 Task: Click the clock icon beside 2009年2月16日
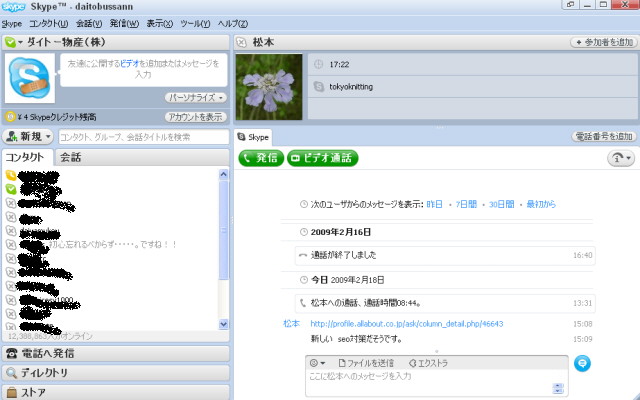[304, 232]
